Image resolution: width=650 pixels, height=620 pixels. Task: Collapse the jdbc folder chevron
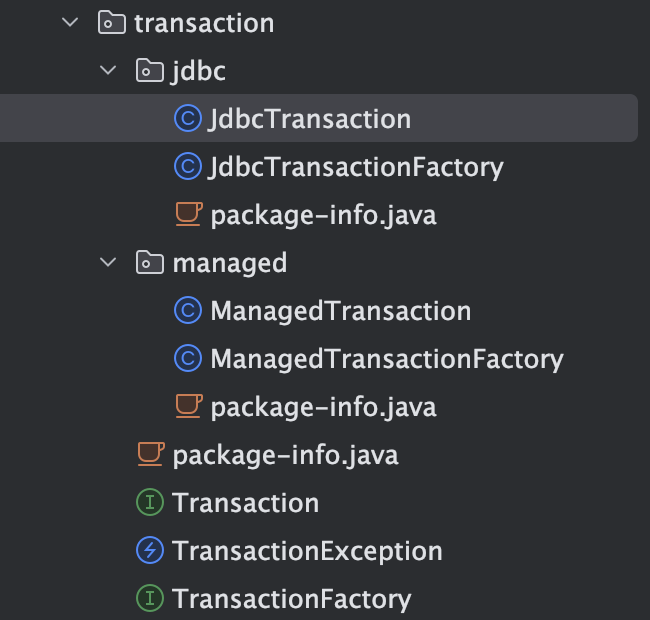(x=108, y=70)
